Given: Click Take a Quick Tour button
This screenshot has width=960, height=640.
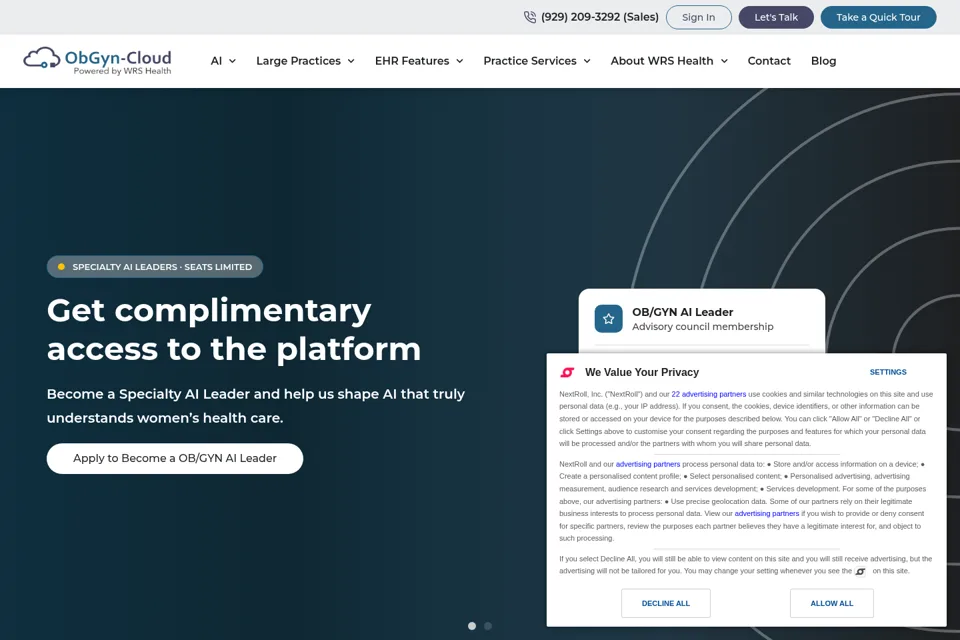Looking at the screenshot, I should (878, 17).
